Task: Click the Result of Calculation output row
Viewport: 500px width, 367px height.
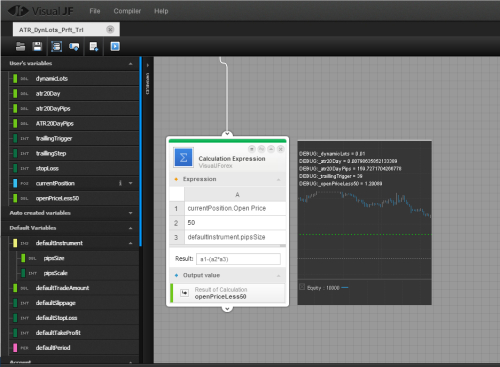Action: click(x=228, y=293)
